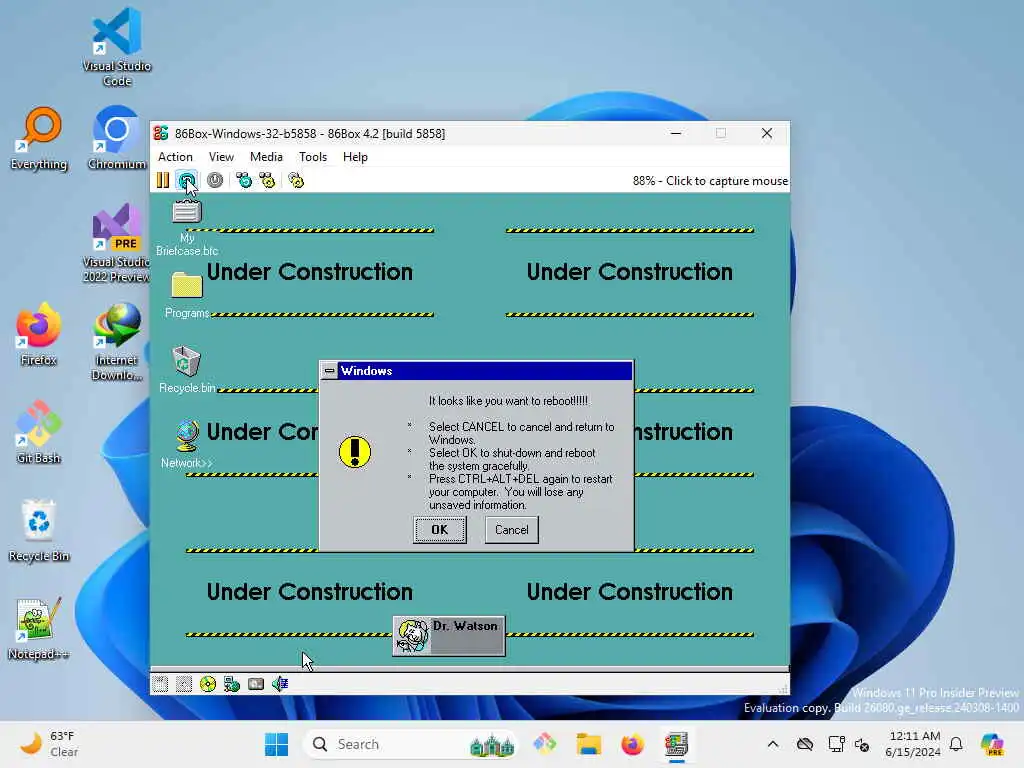
Task: Click the '88% - Click to capture mouse' text
Action: [710, 181]
